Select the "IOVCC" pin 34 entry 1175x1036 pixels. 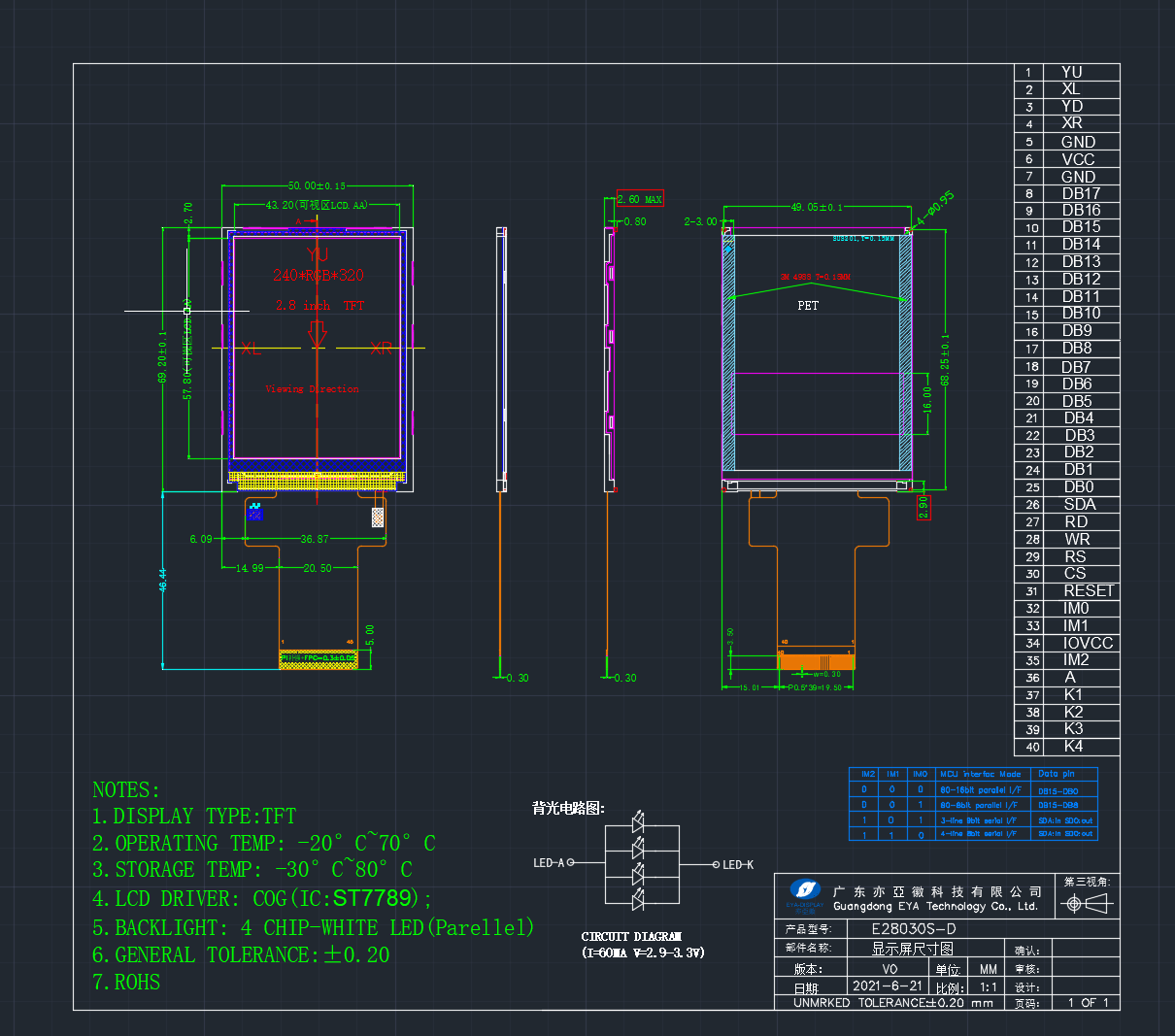pyautogui.click(x=1088, y=643)
